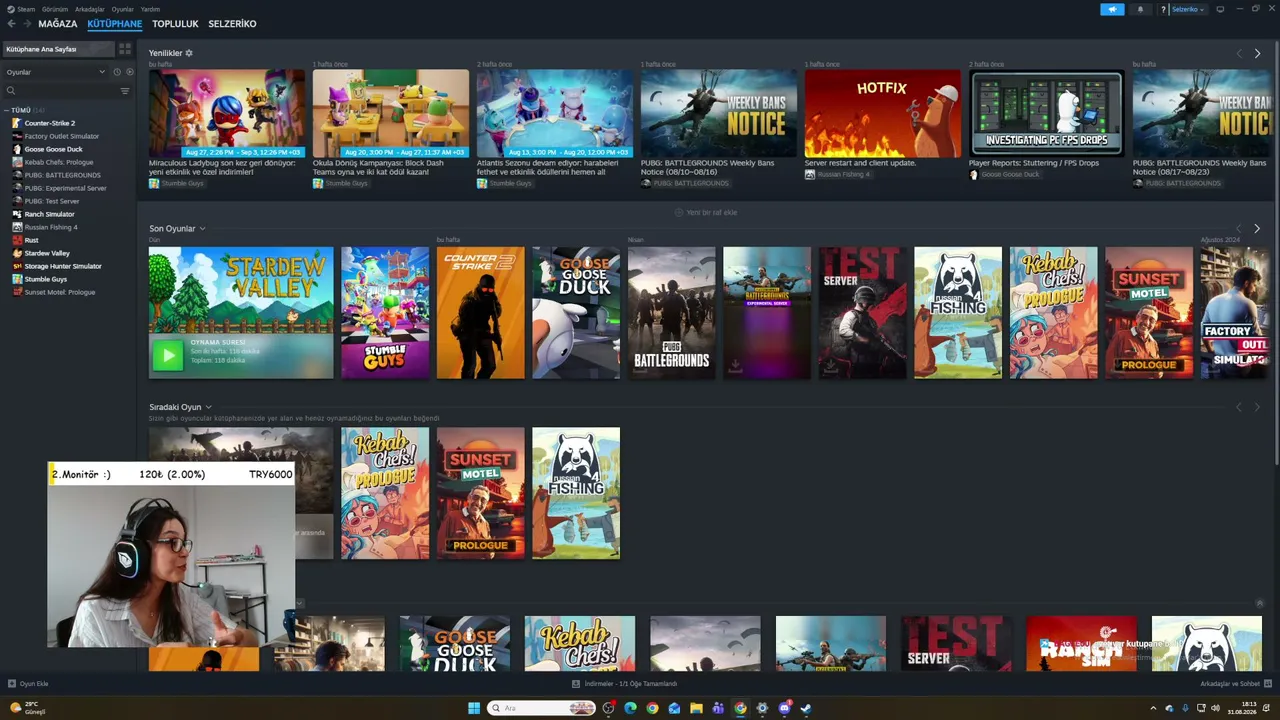1280x720 pixels.
Task: Open advanced filter options icon beside search
Action: [125, 91]
